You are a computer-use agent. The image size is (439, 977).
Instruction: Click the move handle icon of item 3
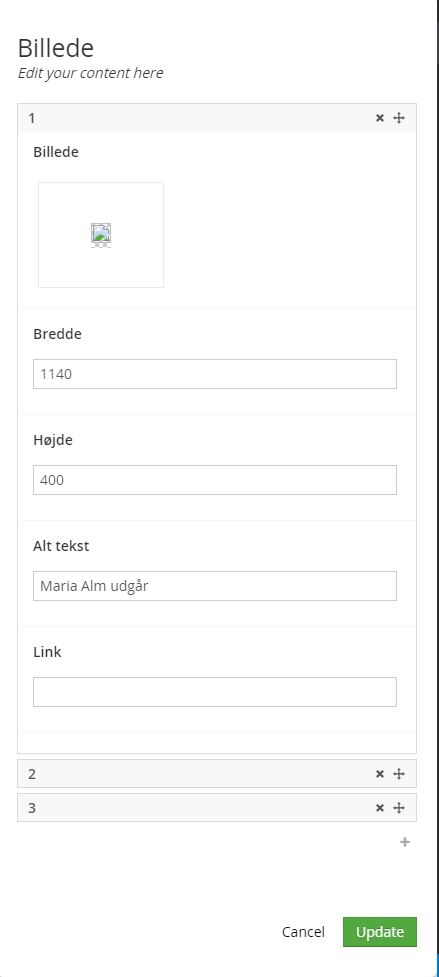399,808
